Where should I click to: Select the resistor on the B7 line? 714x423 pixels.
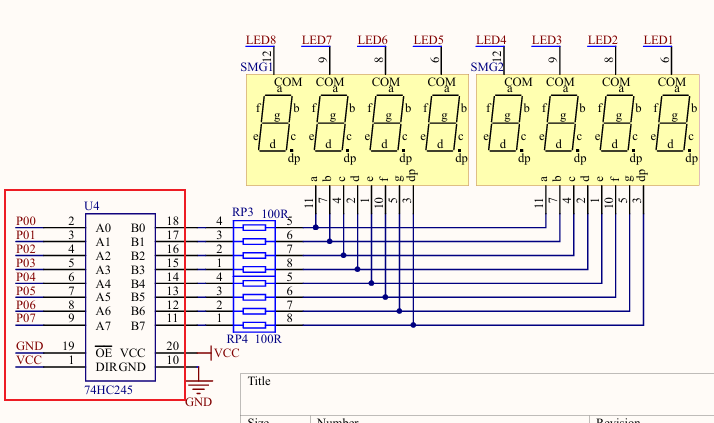254,325
